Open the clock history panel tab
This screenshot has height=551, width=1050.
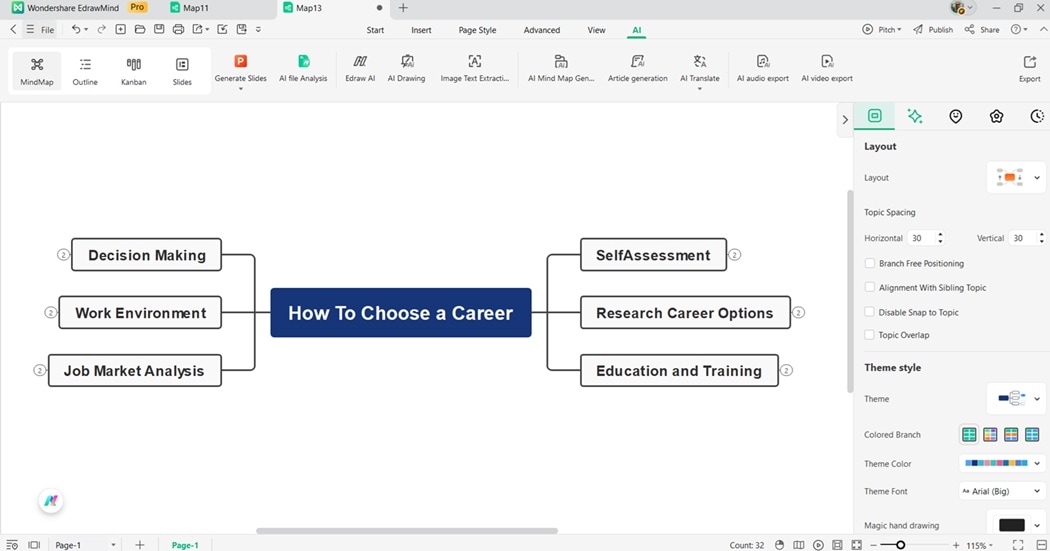coord(1037,116)
